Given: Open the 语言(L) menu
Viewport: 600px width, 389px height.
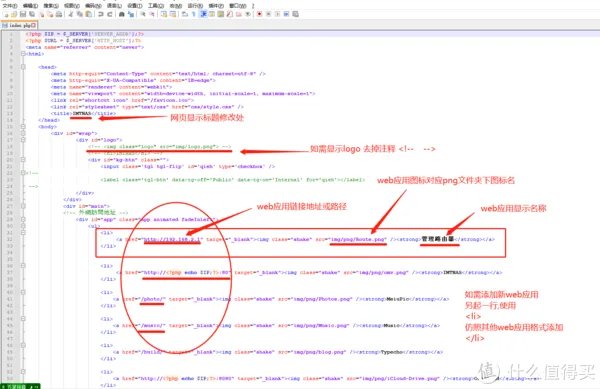Looking at the screenshot, I should point(114,6).
